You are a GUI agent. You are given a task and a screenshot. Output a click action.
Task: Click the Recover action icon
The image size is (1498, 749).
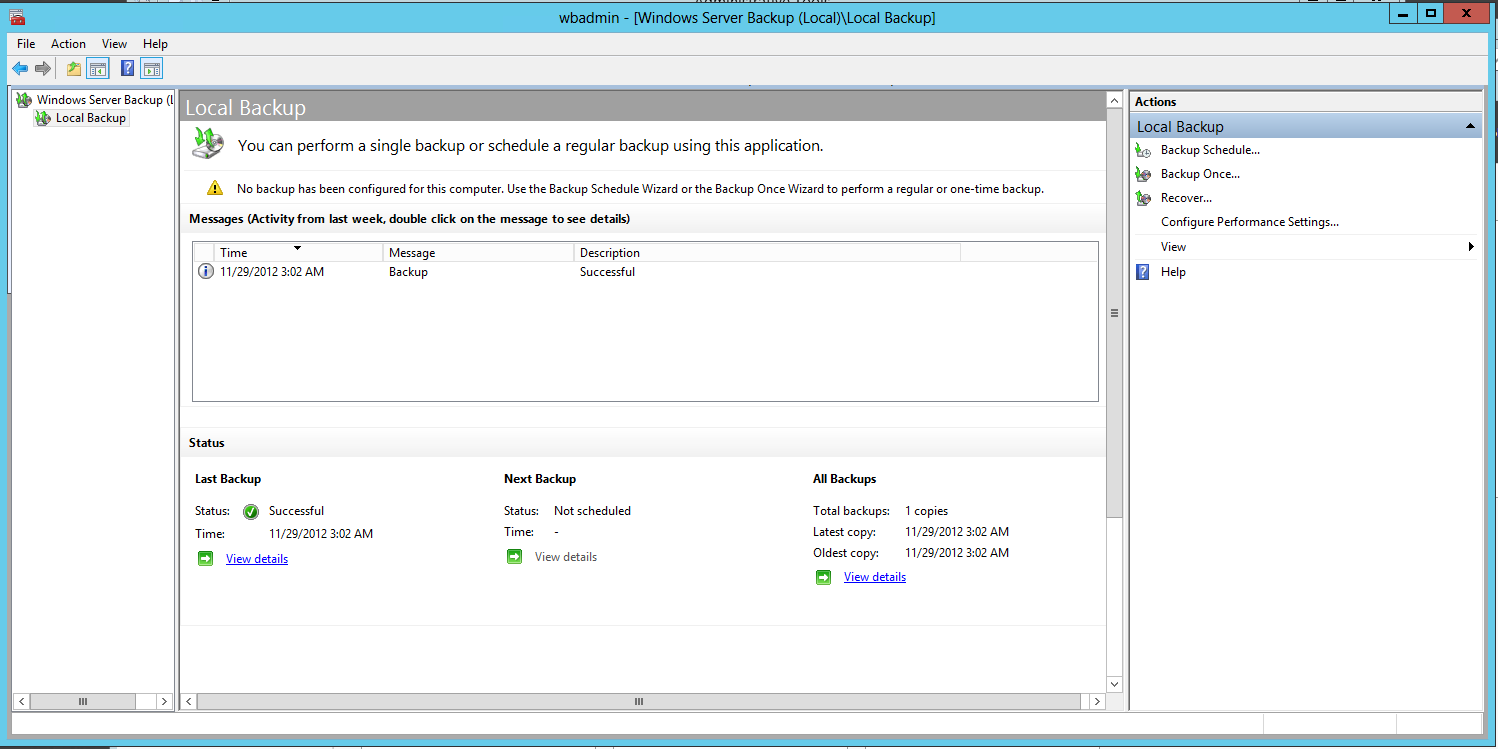(1144, 198)
